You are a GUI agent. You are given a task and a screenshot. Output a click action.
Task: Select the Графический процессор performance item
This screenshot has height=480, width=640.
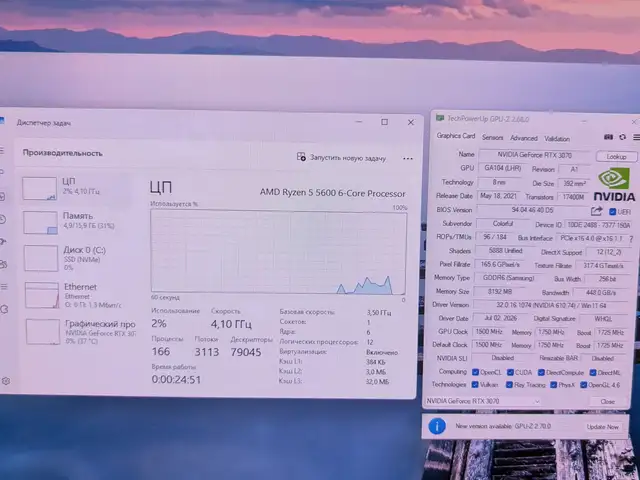(x=80, y=331)
